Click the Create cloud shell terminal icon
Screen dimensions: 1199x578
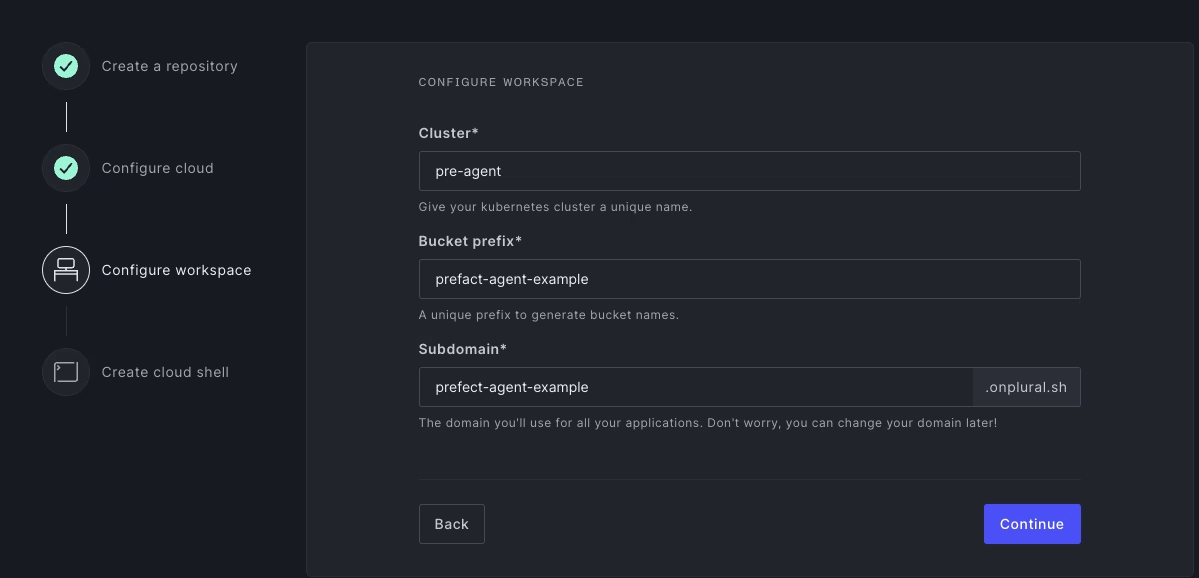[66, 372]
